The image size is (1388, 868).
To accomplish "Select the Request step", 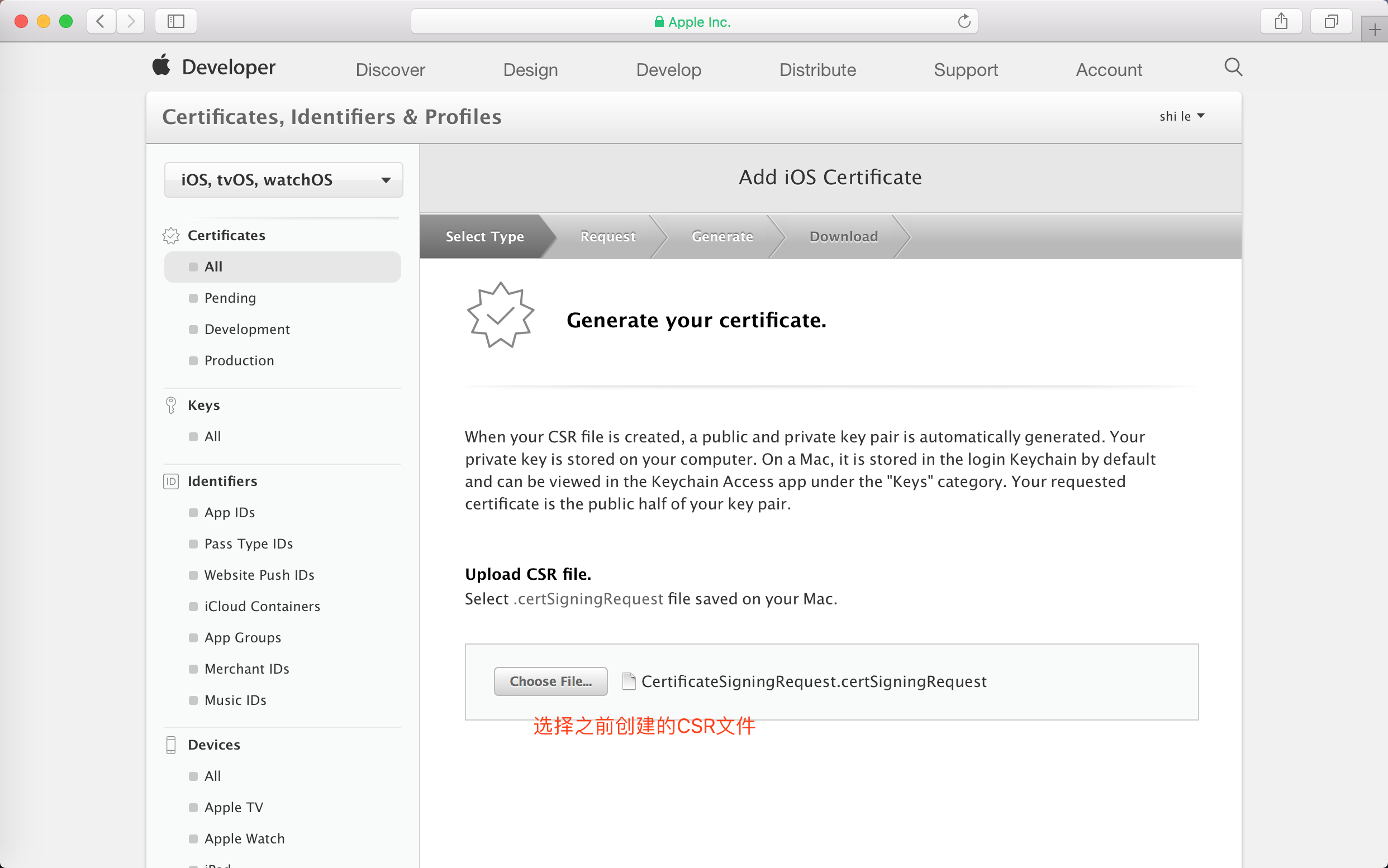I will [607, 236].
